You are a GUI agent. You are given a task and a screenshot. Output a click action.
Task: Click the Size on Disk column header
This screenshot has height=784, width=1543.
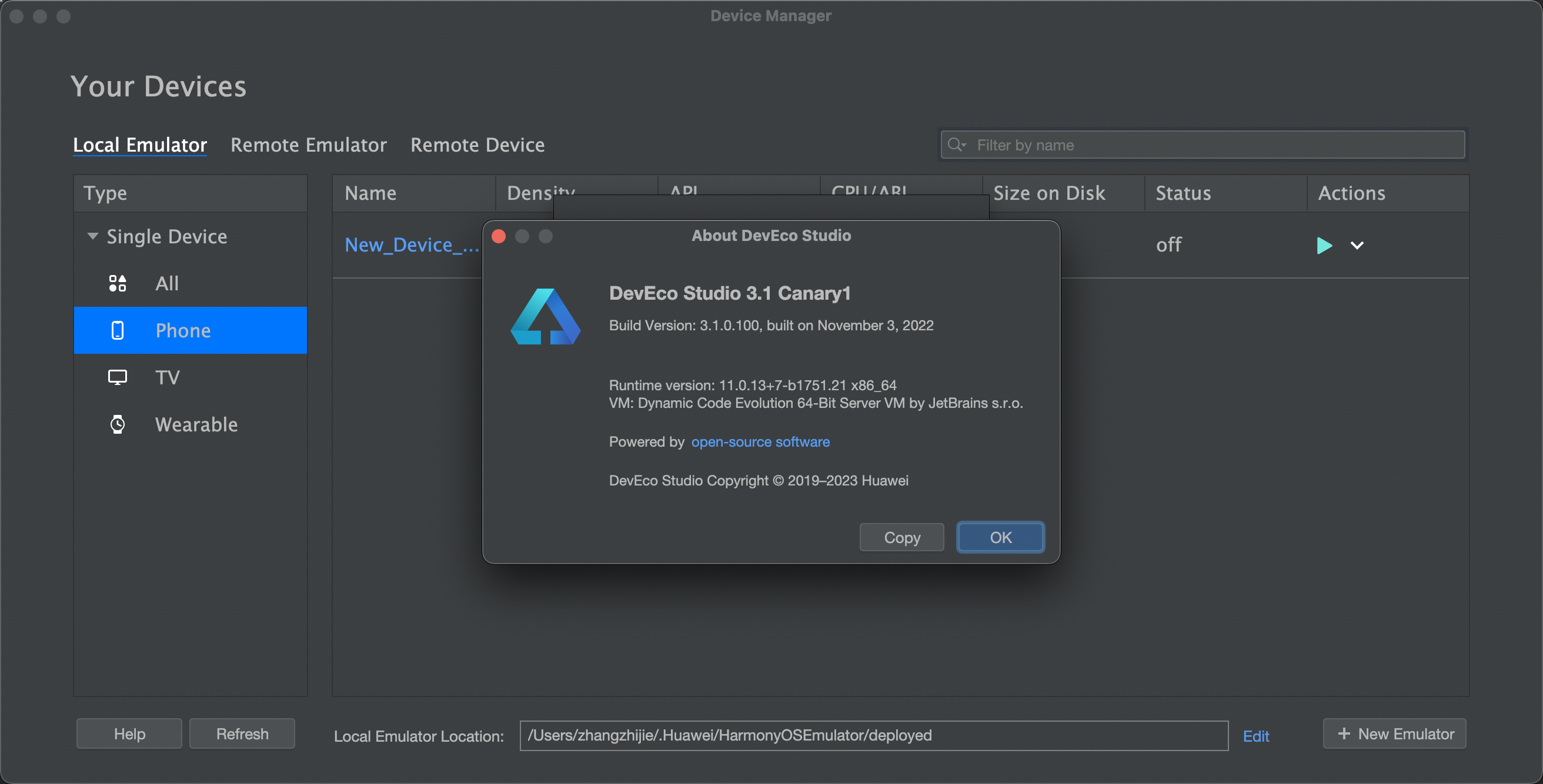(x=1063, y=193)
